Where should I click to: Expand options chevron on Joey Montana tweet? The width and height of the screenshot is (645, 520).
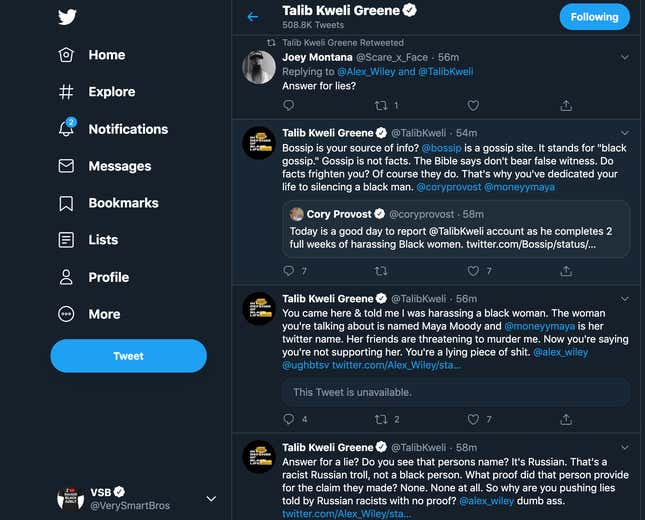[x=624, y=57]
